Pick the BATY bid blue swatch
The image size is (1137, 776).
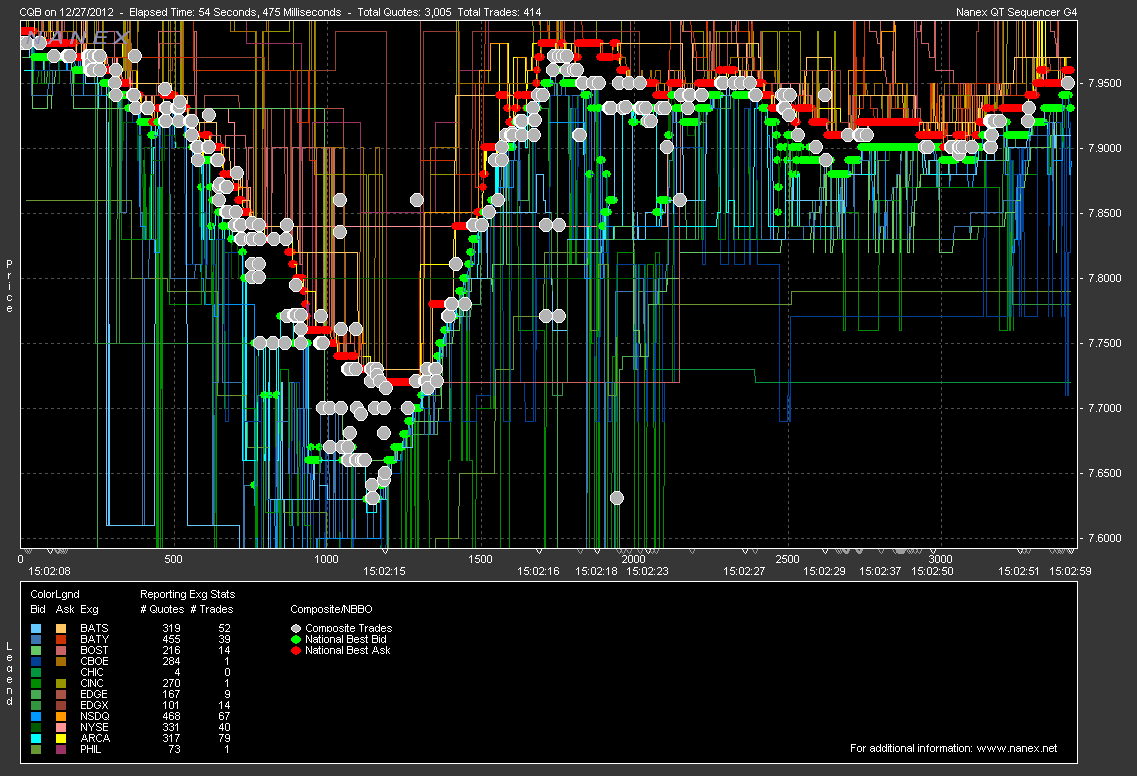(36, 639)
